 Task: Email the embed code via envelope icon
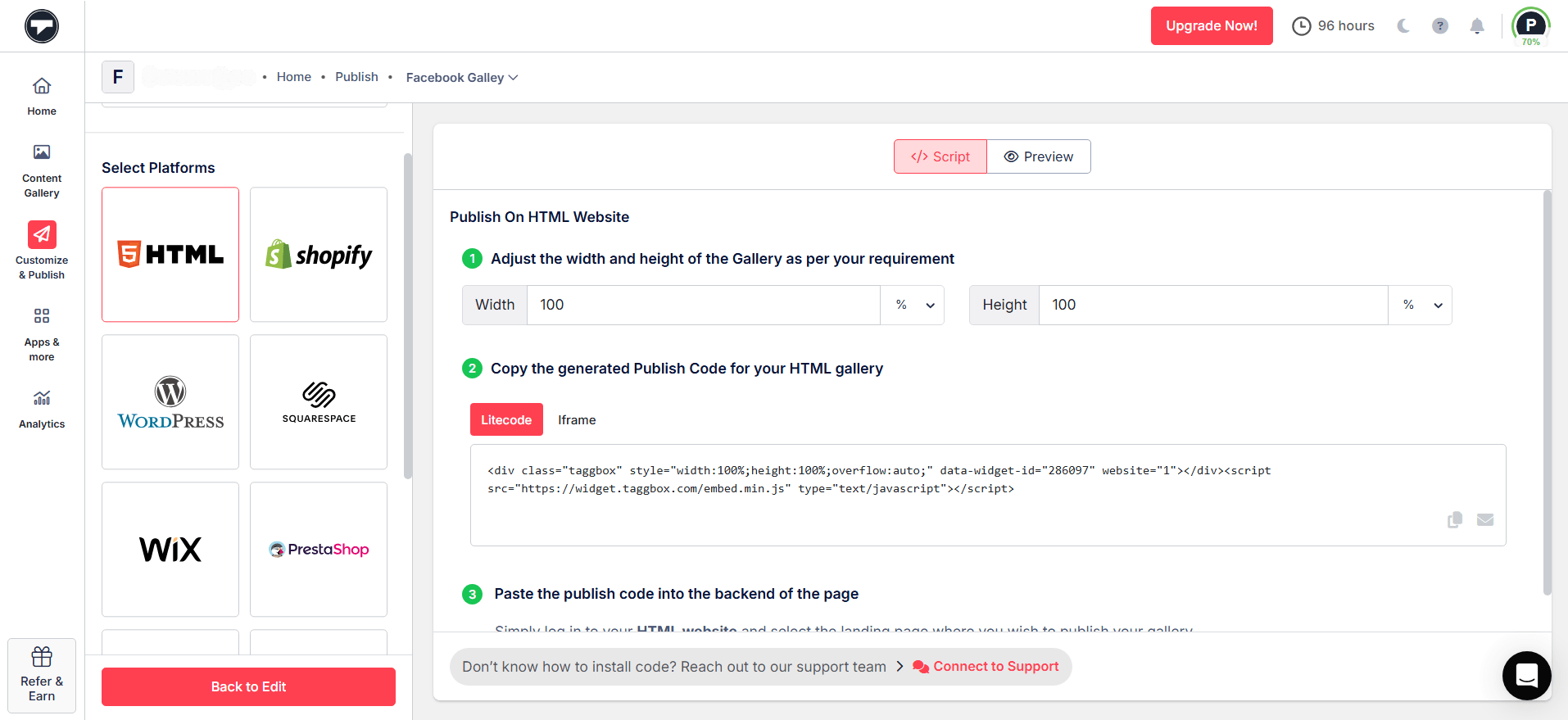(x=1485, y=520)
